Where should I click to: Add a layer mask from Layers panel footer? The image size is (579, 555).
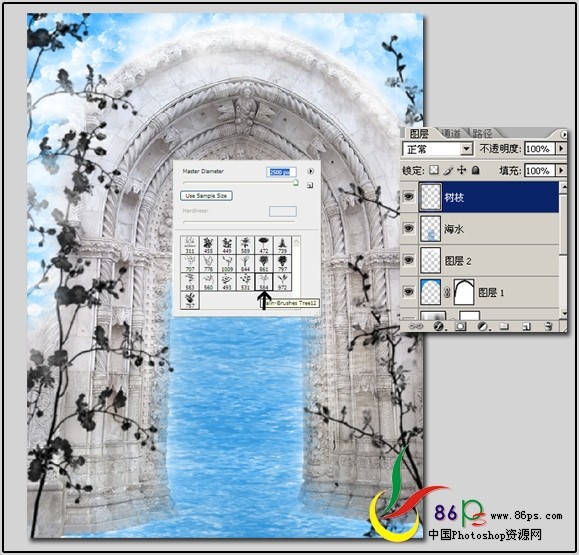click(x=460, y=326)
